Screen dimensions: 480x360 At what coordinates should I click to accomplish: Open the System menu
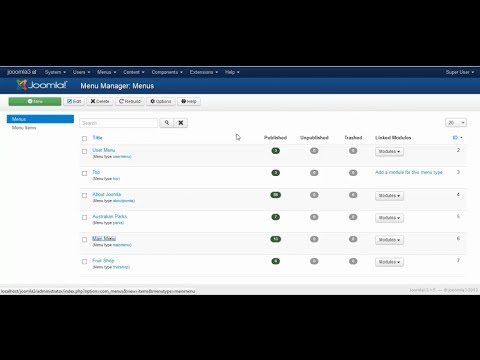[55, 72]
